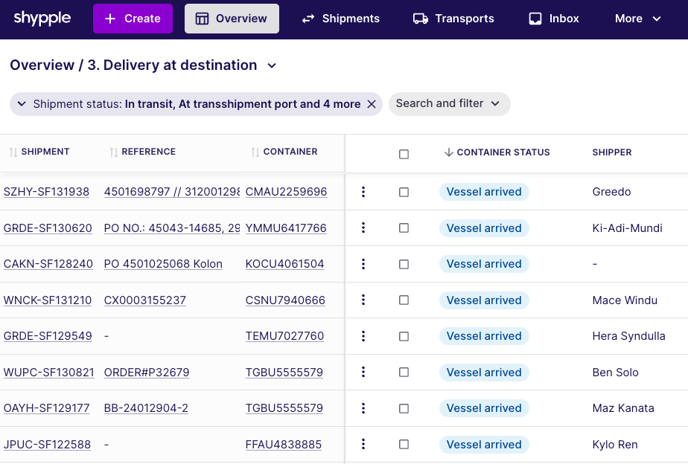Open the Search and filter dropdown
The image size is (688, 464).
click(449, 104)
